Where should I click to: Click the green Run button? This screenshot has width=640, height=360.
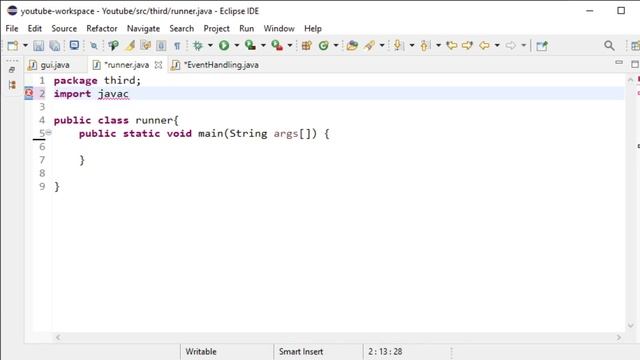point(224,46)
